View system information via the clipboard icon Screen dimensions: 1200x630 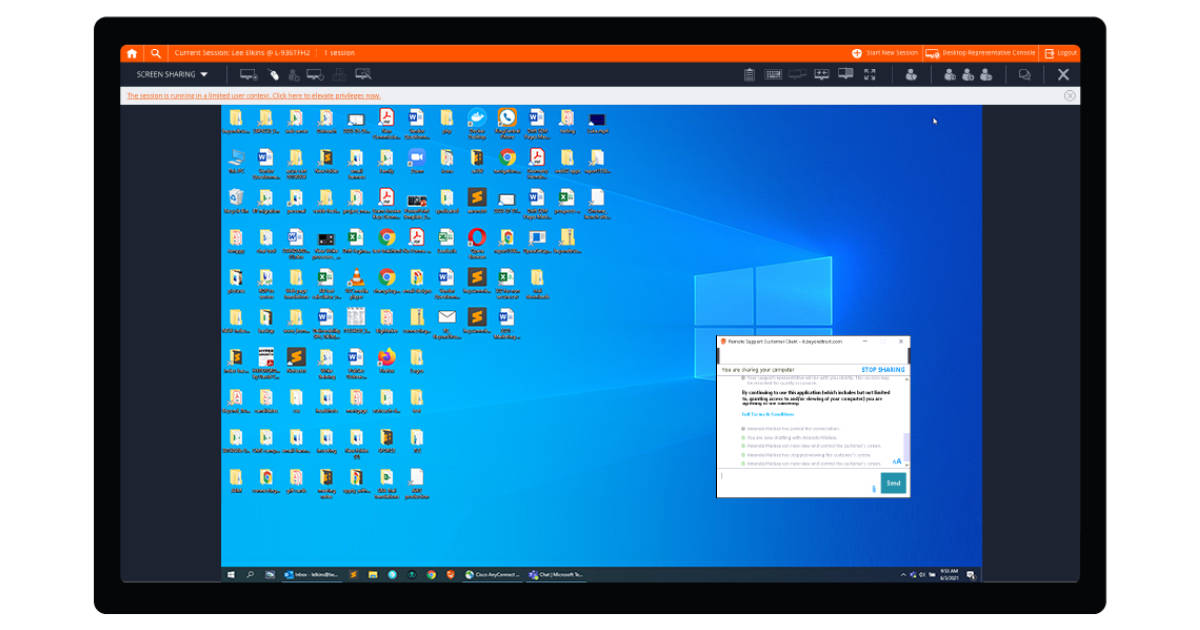click(x=749, y=74)
